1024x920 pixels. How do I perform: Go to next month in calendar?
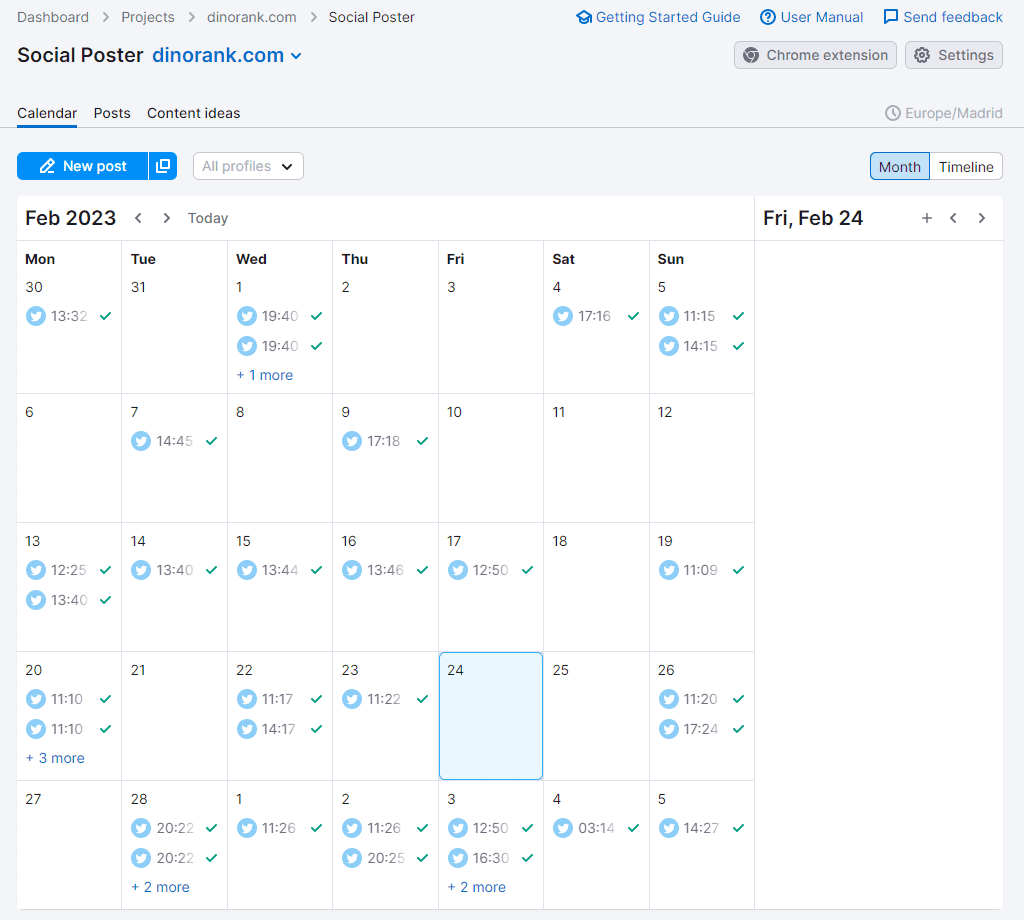tap(167, 218)
